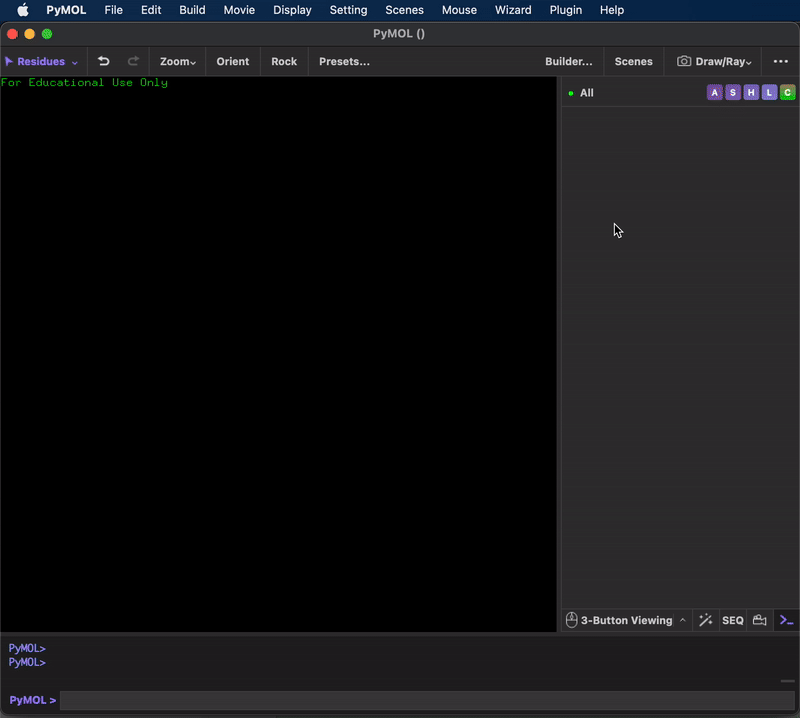
Task: Open the Display menu
Action: click(292, 10)
